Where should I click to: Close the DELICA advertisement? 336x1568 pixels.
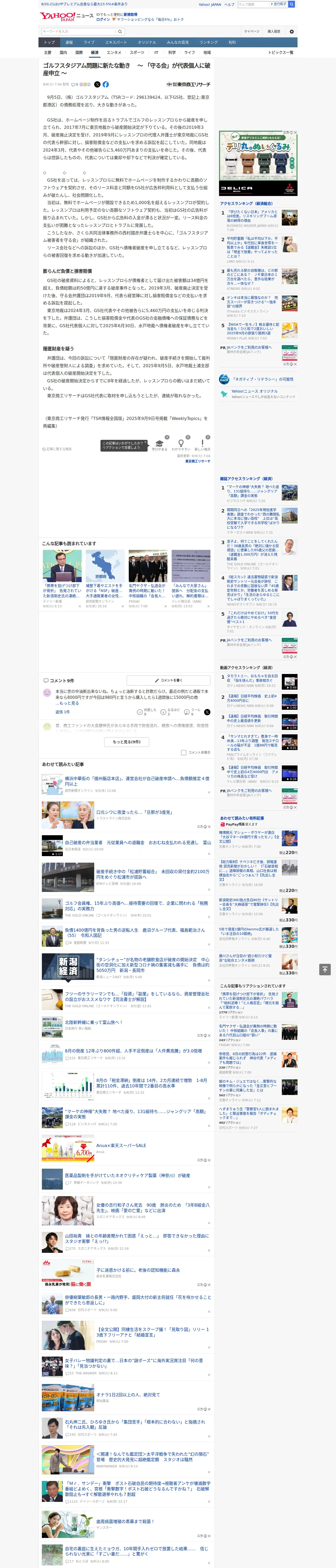click(x=295, y=133)
